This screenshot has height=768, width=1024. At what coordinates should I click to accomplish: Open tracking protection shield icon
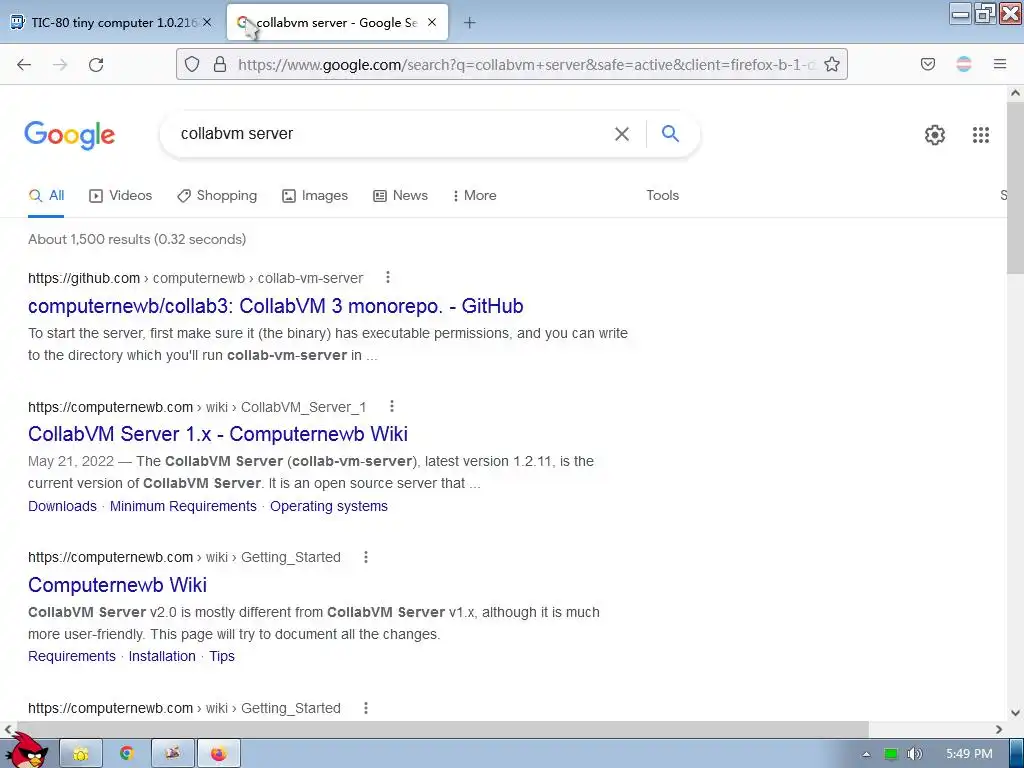(191, 64)
